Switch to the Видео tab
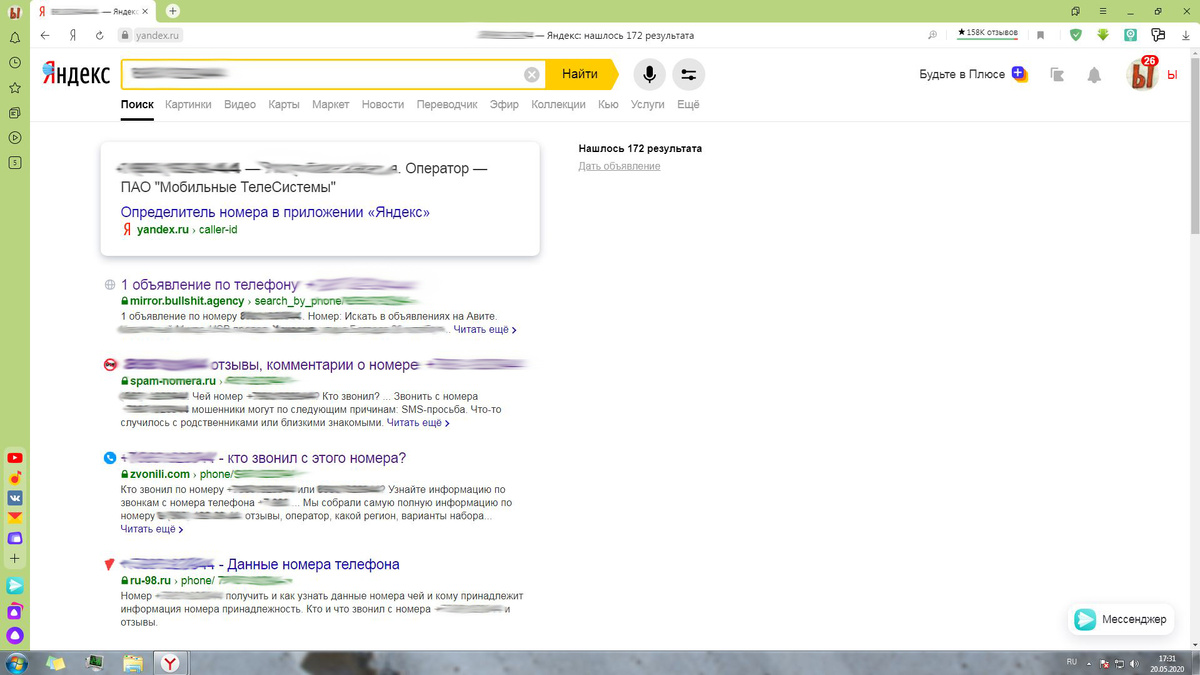Screen dimensions: 1200x675 tap(240, 104)
